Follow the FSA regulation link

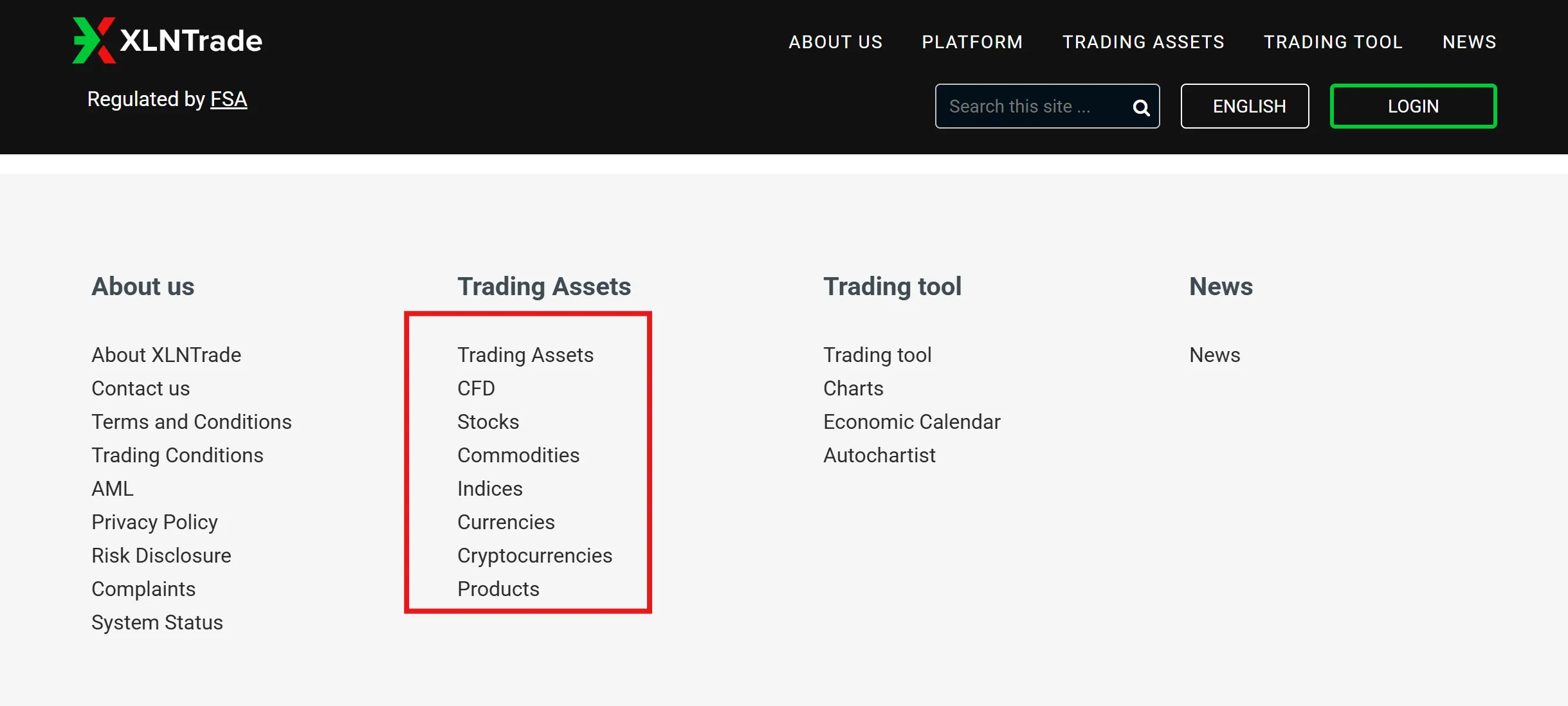[x=229, y=100]
